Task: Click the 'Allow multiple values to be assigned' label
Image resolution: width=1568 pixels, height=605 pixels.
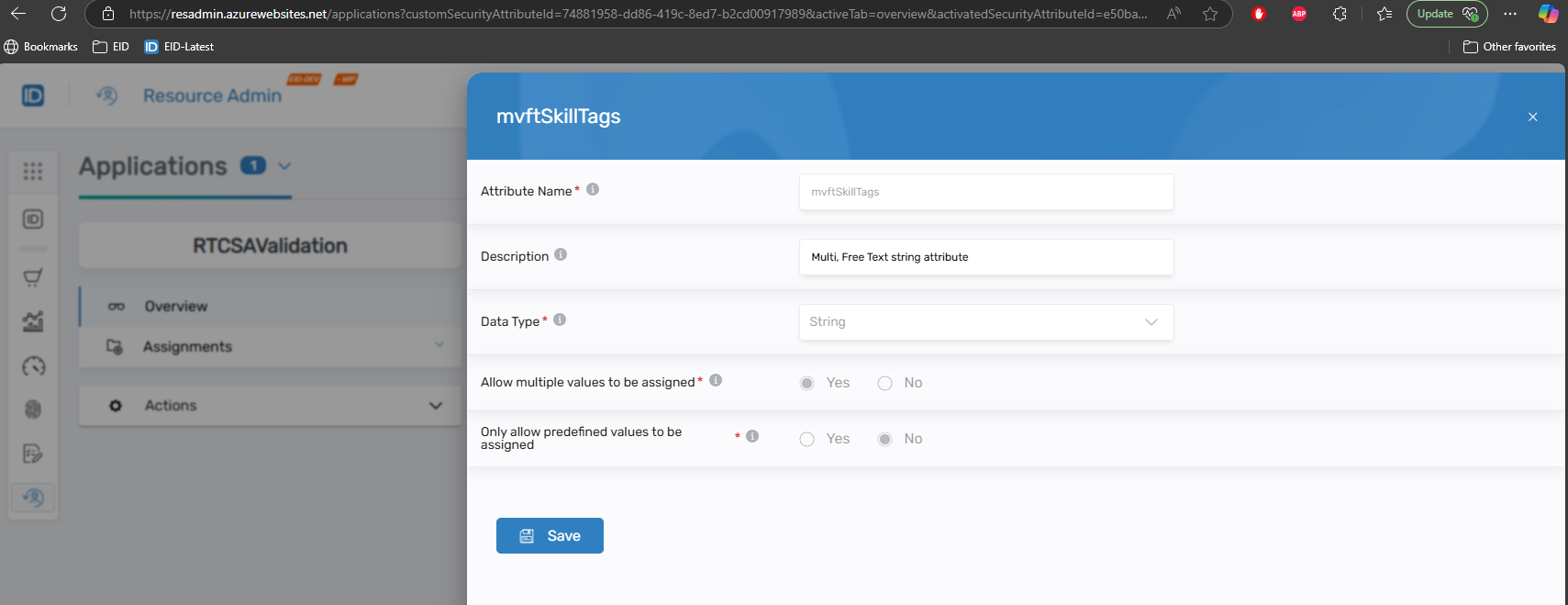Action: click(587, 382)
